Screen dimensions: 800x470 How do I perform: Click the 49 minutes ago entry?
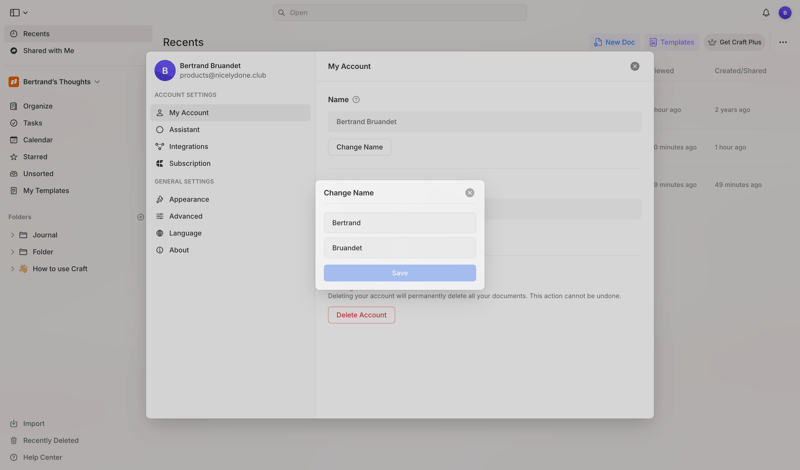[738, 185]
